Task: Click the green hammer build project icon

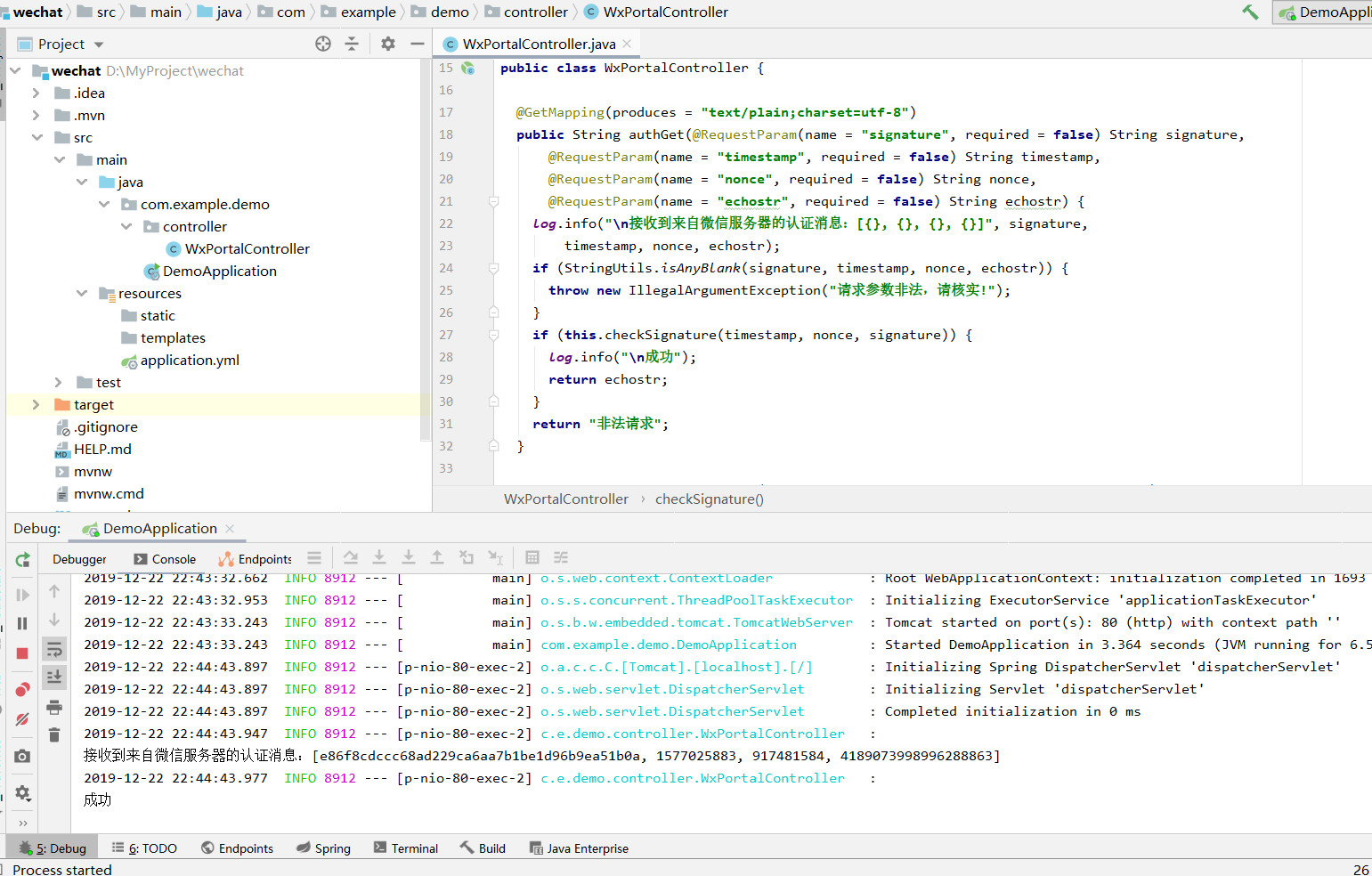Action: 1250,12
